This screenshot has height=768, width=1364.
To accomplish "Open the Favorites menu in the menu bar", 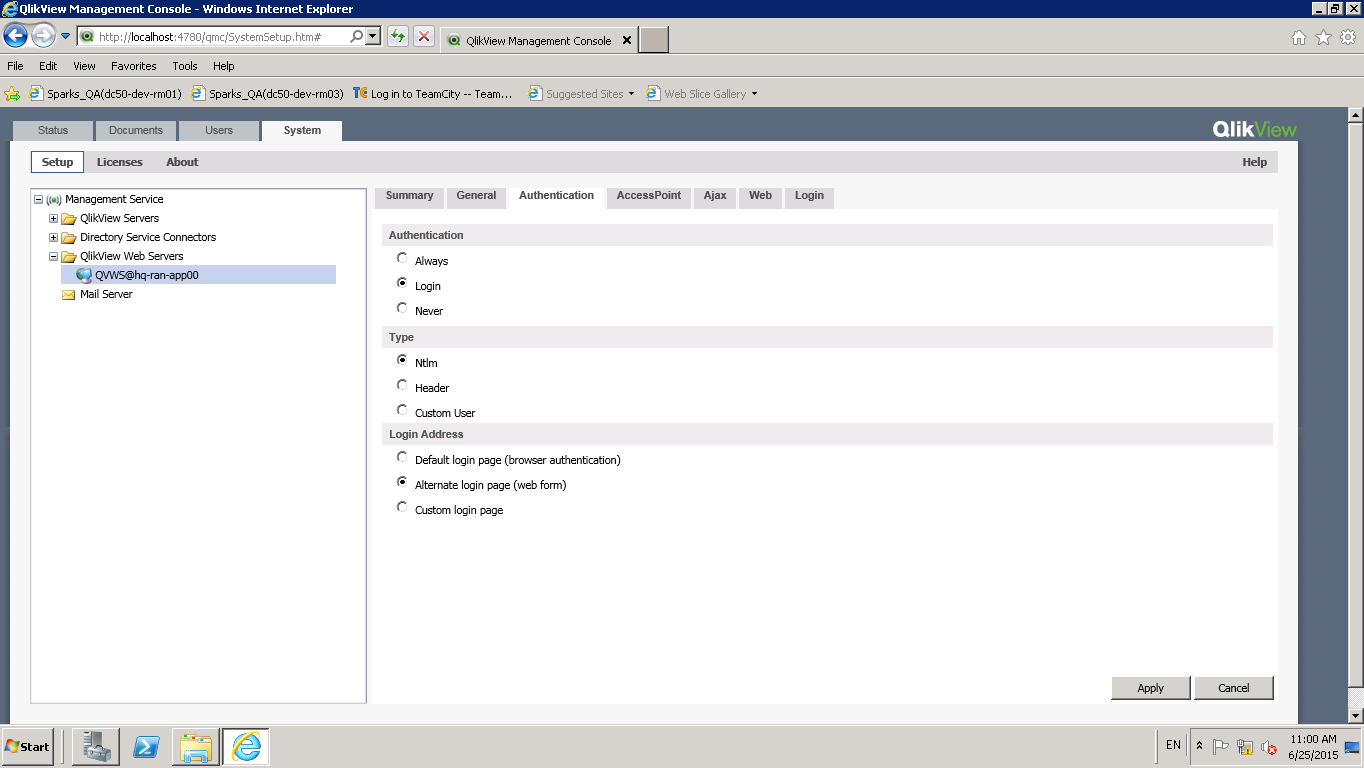I will [134, 66].
